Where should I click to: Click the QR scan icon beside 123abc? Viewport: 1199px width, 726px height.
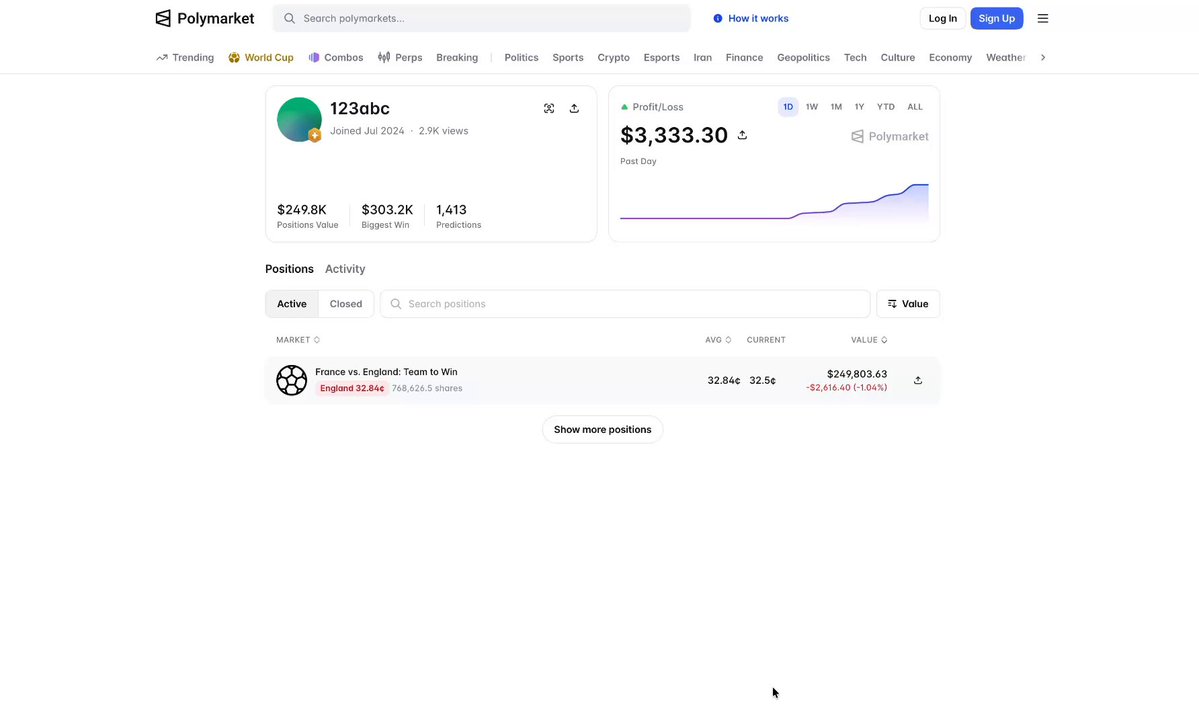tap(549, 109)
